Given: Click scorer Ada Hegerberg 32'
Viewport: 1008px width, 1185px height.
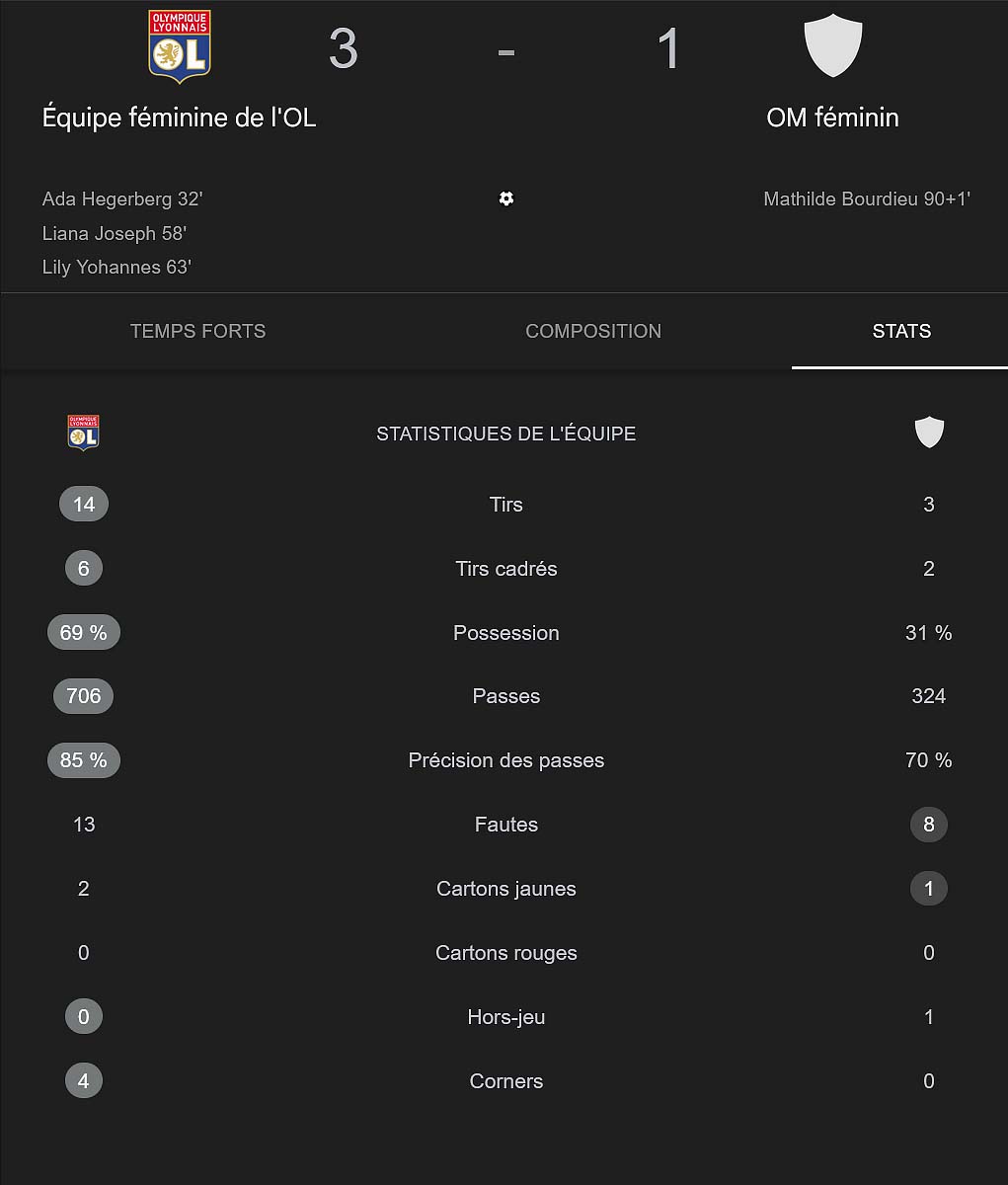Looking at the screenshot, I should pyautogui.click(x=122, y=198).
